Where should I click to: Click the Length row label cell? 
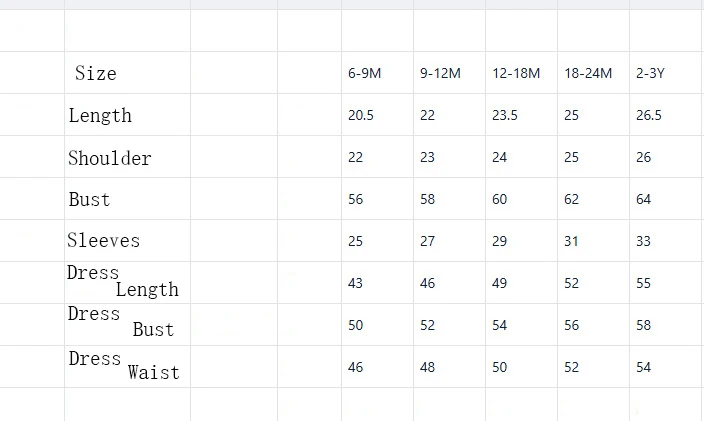(100, 116)
